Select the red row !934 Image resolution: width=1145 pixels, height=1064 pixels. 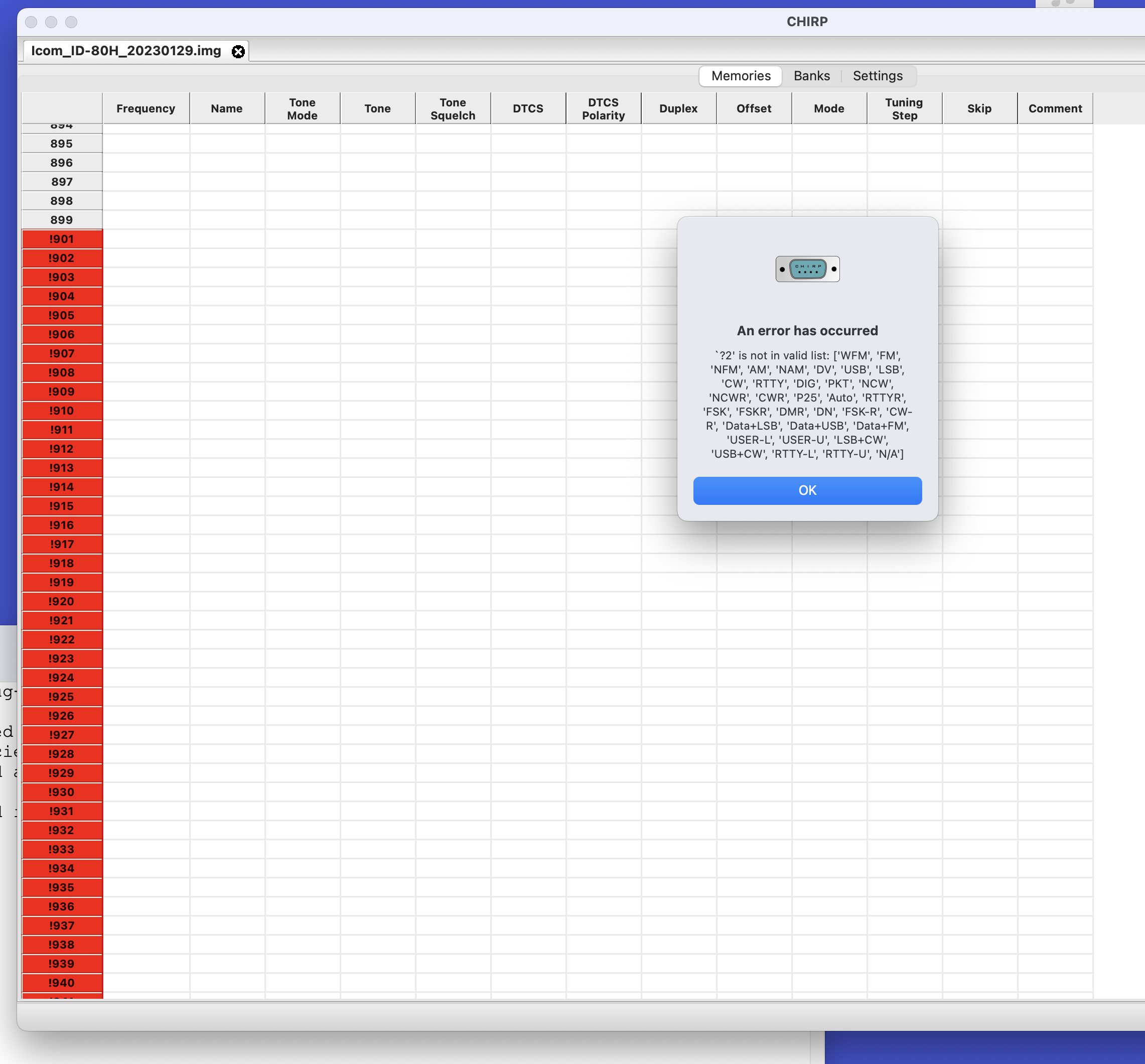(x=62, y=868)
